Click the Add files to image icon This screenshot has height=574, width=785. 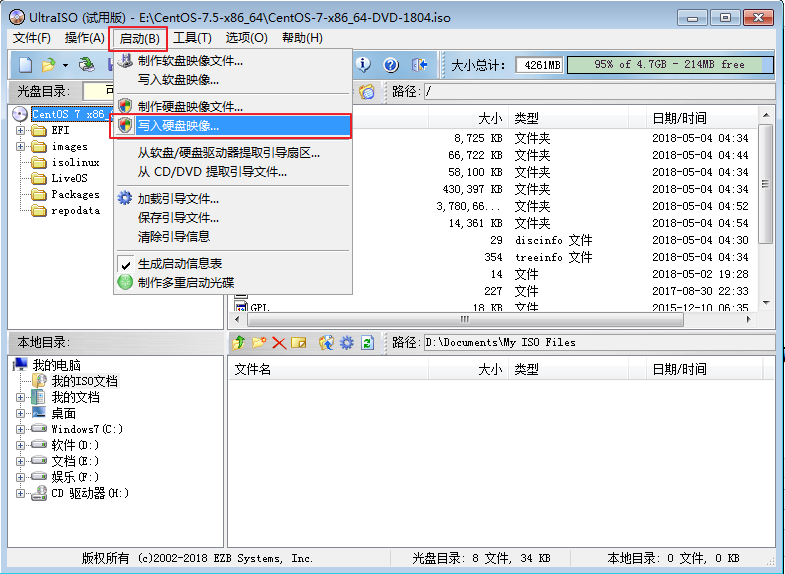pyautogui.click(x=326, y=343)
